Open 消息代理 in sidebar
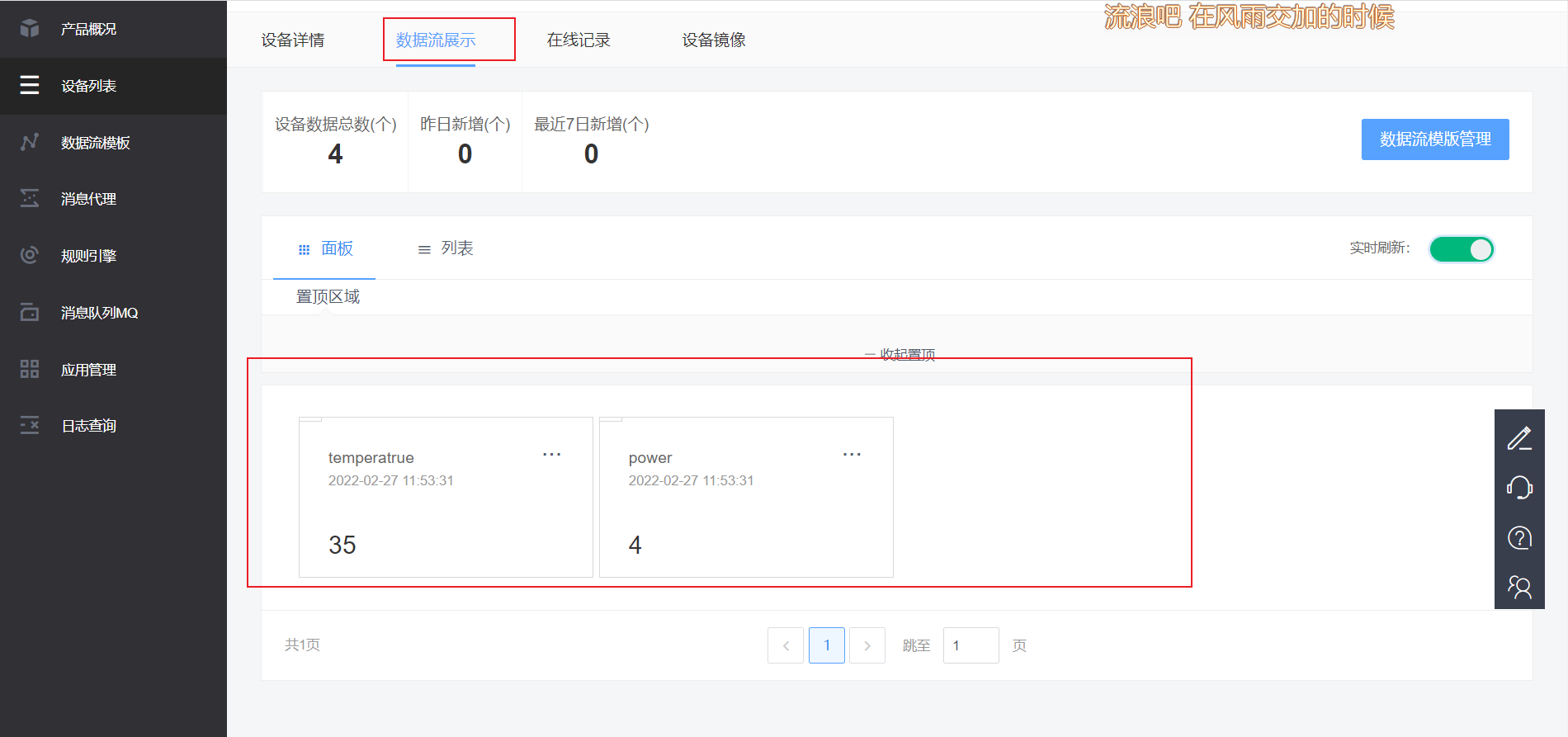This screenshot has width=1568, height=737. (113, 199)
